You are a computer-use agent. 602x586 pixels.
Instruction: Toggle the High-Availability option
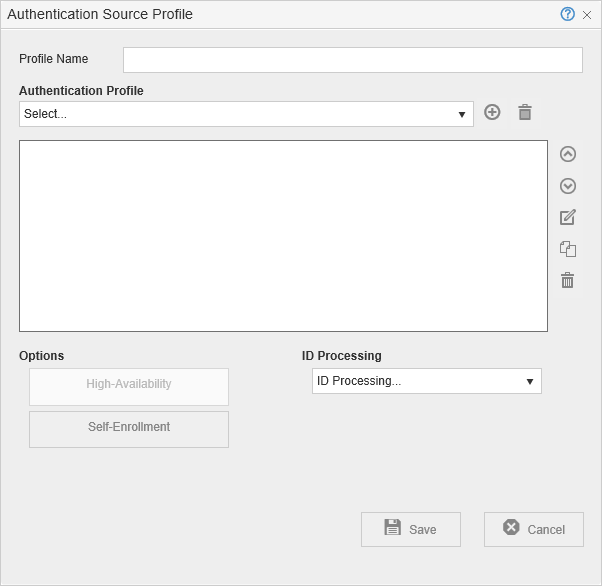pyautogui.click(x=129, y=385)
